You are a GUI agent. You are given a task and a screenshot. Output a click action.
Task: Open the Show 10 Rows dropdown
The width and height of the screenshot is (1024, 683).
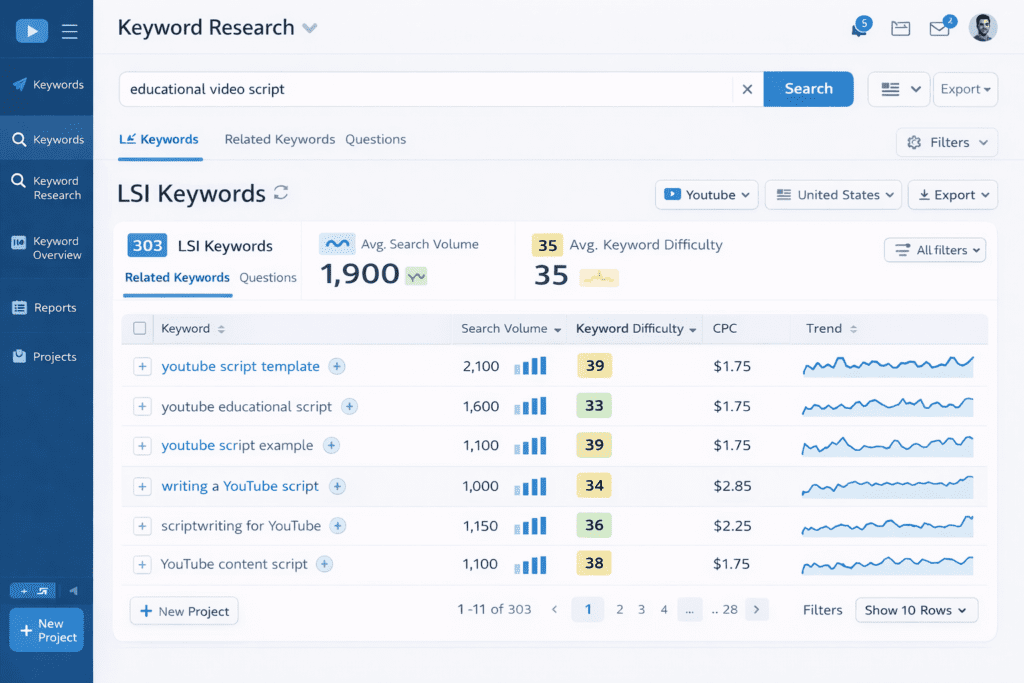pos(916,610)
